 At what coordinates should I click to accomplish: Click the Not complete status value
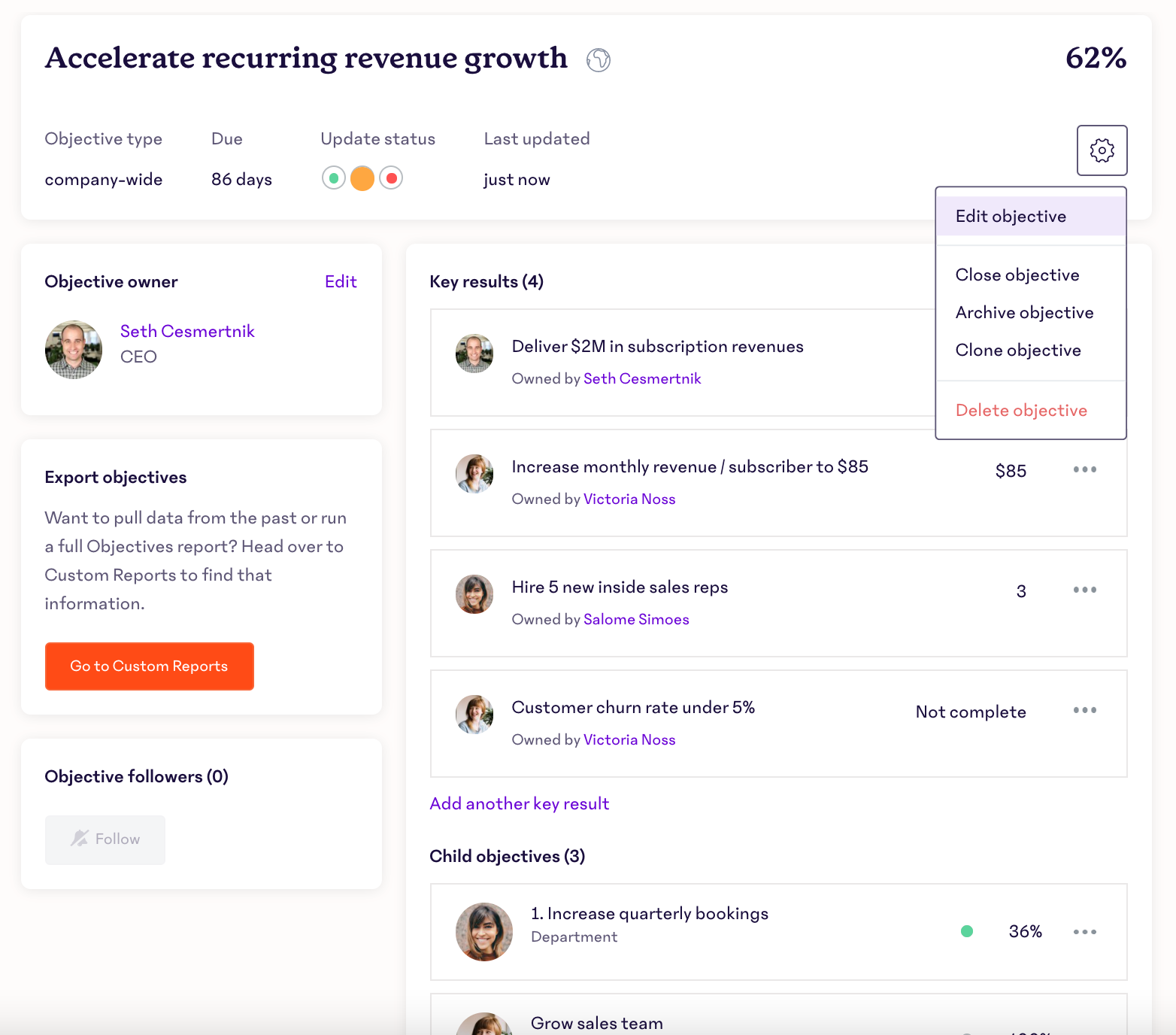971,712
